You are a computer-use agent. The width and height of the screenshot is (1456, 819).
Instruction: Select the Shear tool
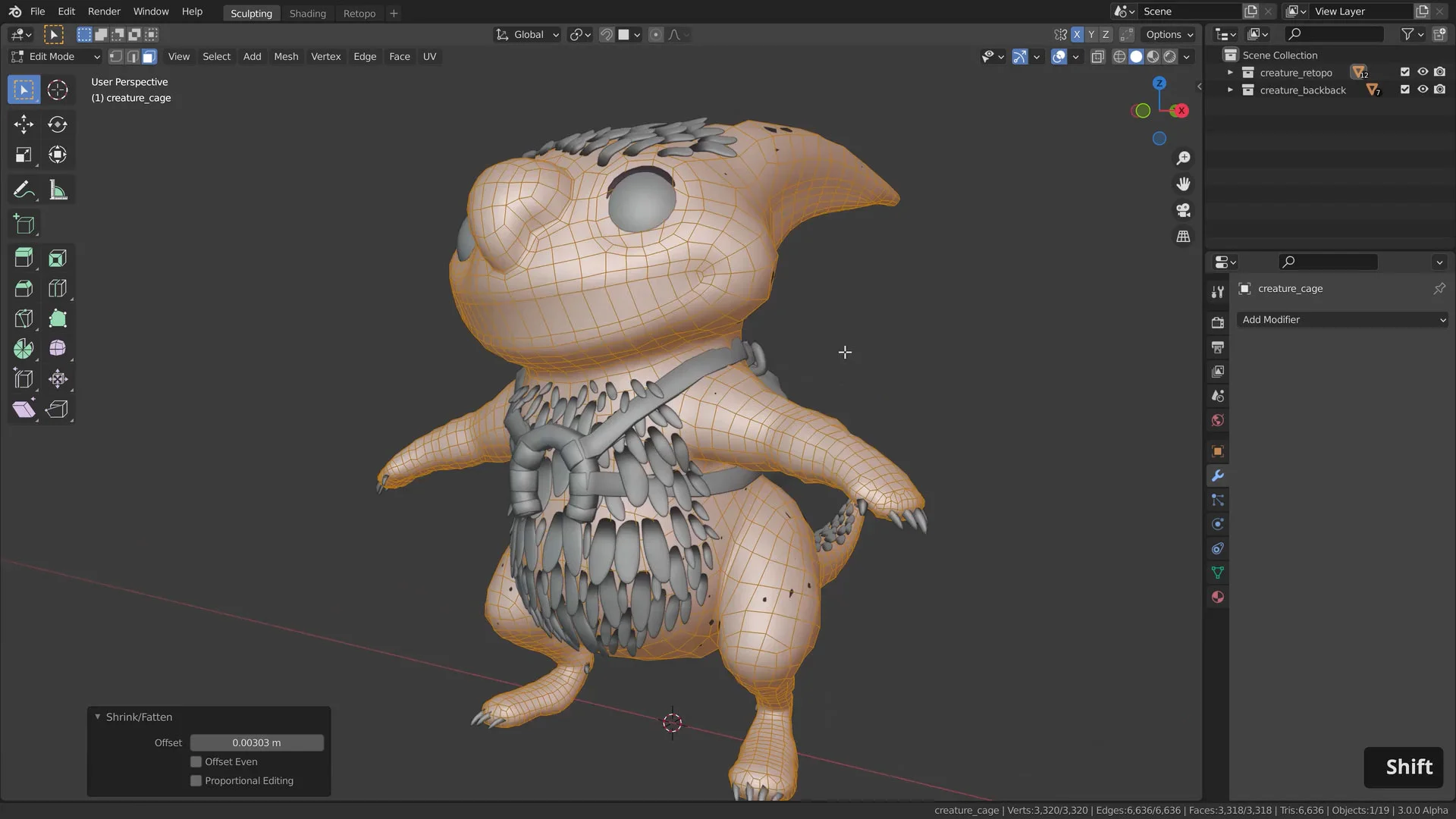pos(24,409)
